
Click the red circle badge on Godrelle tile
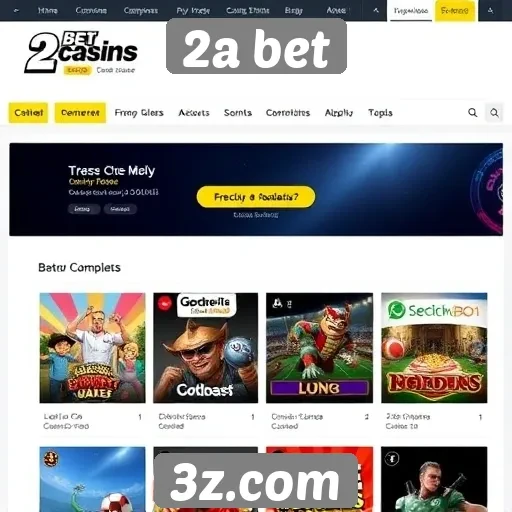coord(164,303)
